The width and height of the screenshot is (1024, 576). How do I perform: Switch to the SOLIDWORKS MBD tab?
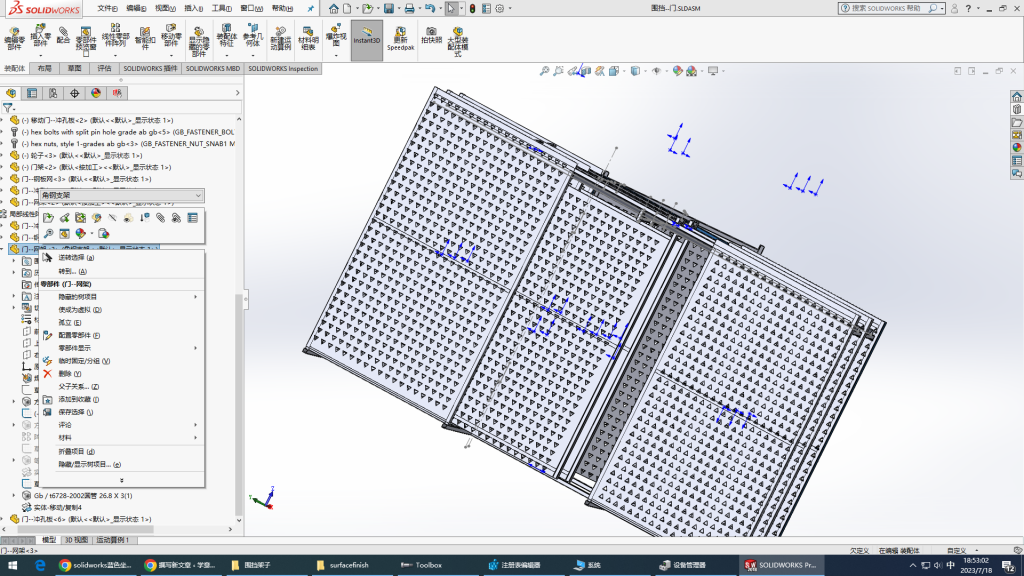[212, 69]
